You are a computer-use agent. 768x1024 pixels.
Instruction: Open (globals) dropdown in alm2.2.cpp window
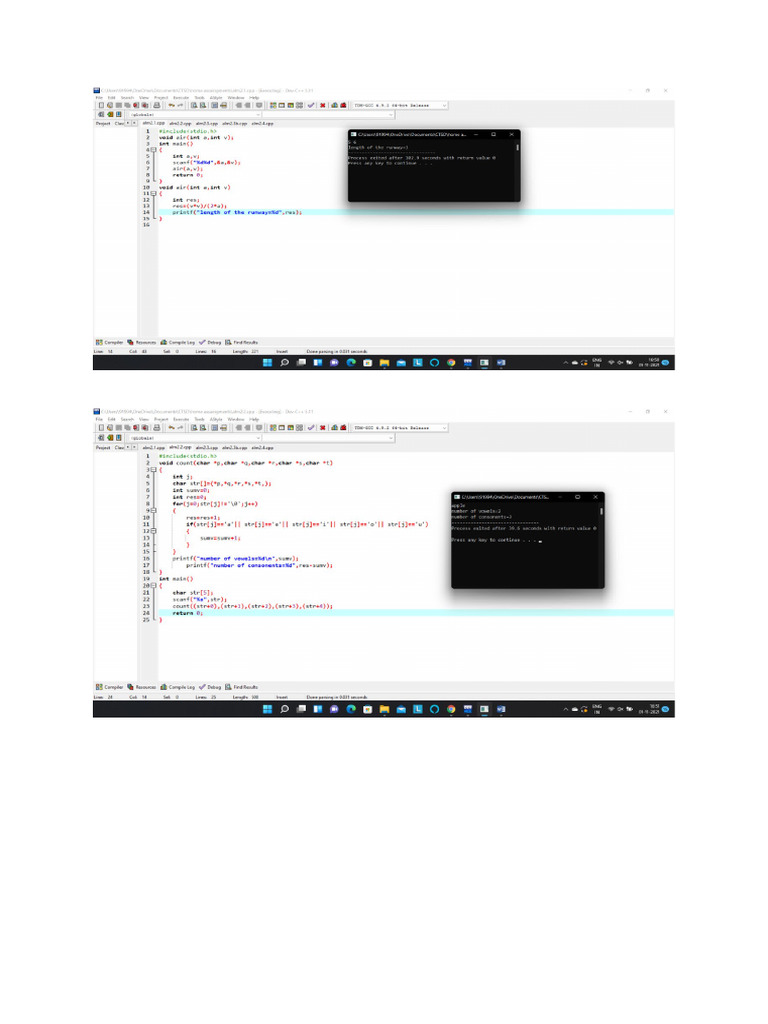259,438
